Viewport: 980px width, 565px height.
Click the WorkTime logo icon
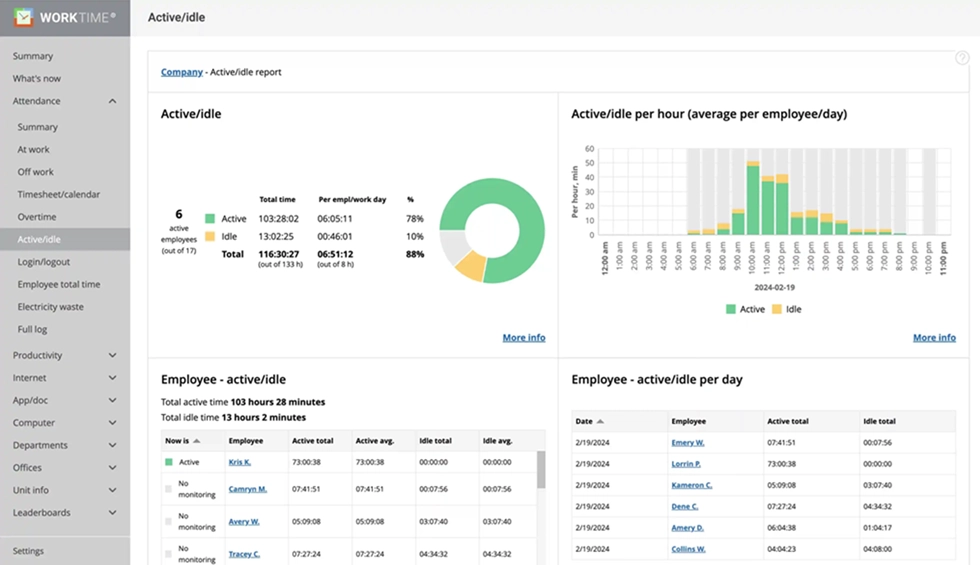point(23,17)
